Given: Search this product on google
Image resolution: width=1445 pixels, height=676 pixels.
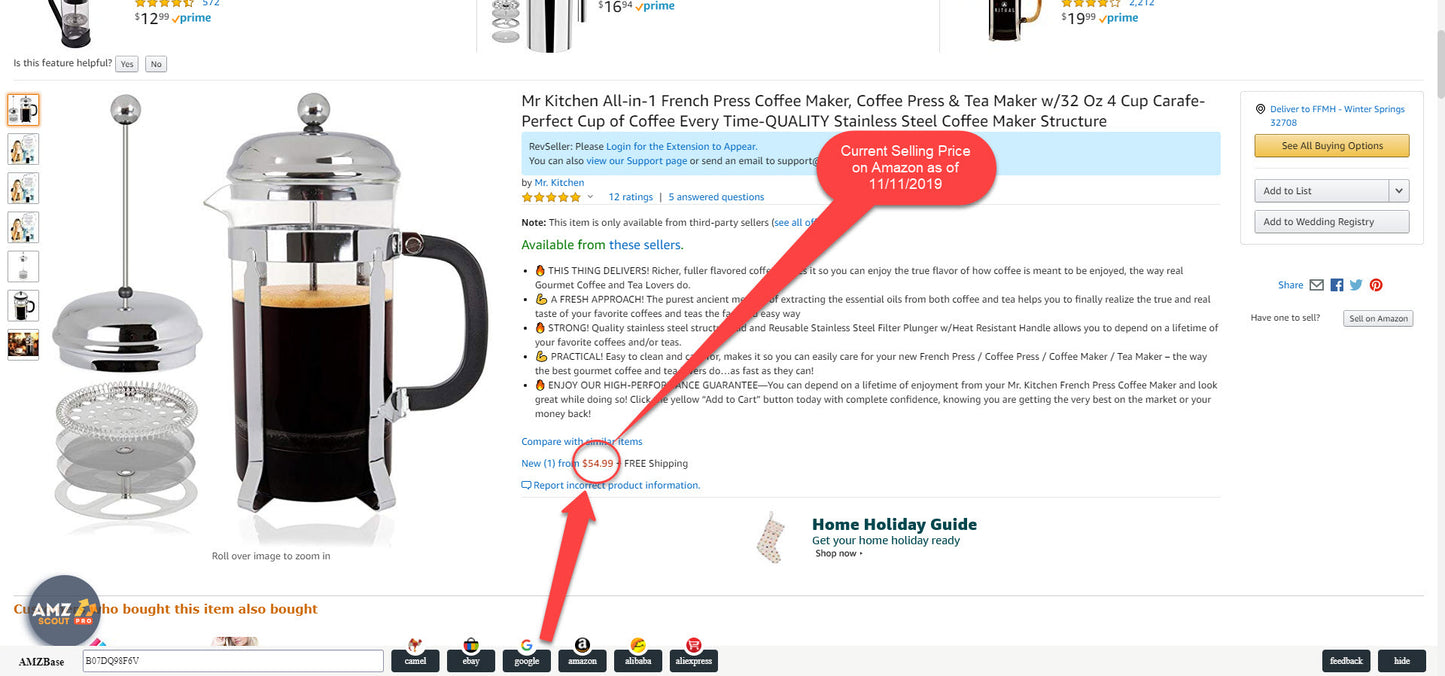Looking at the screenshot, I should click(527, 655).
